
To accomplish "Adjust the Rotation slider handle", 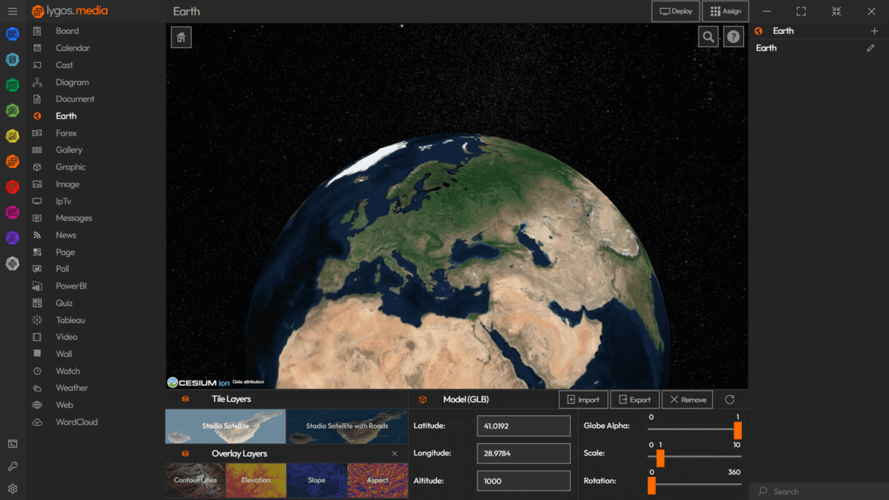I will [x=651, y=485].
